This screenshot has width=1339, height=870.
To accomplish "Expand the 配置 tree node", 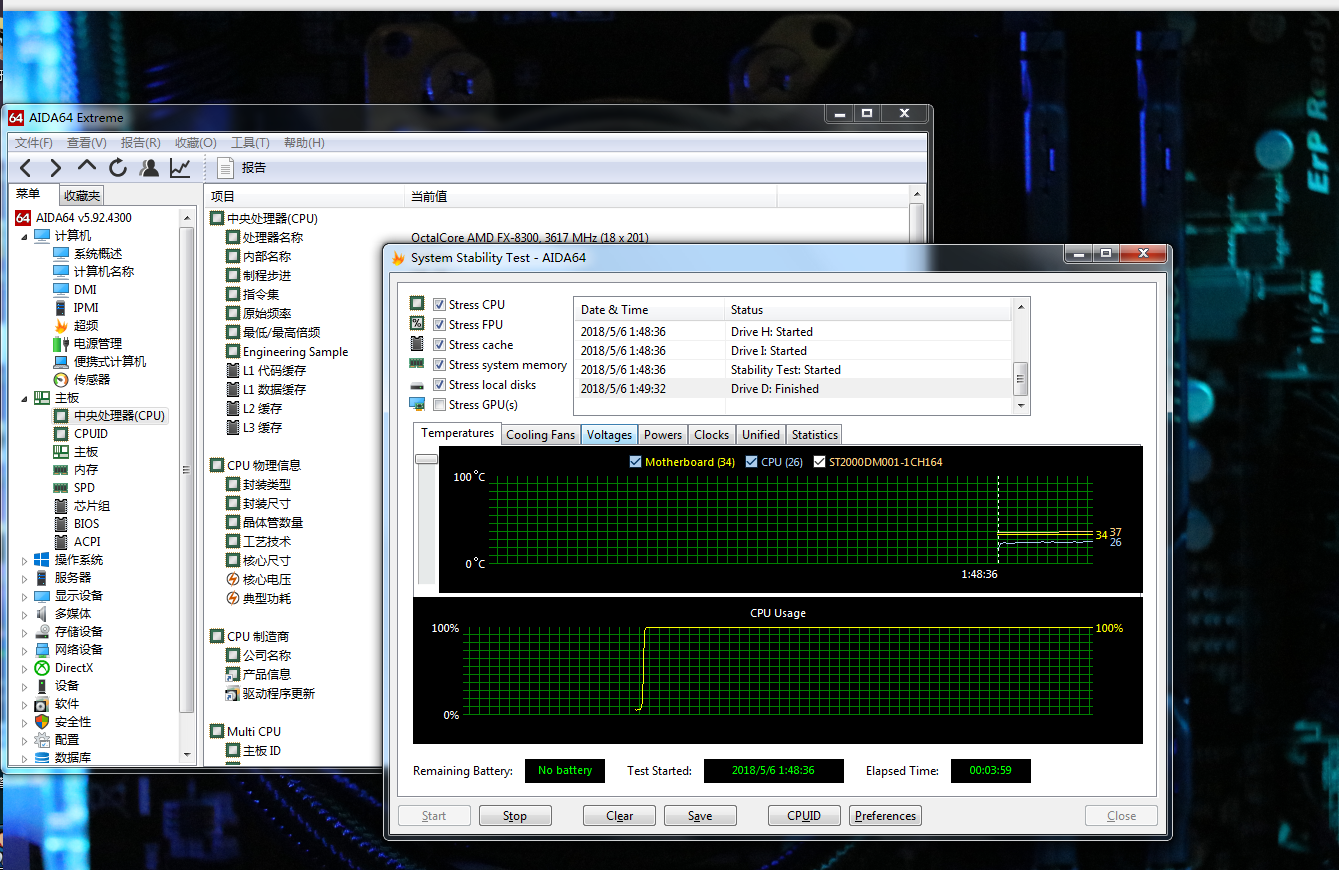I will (24, 740).
